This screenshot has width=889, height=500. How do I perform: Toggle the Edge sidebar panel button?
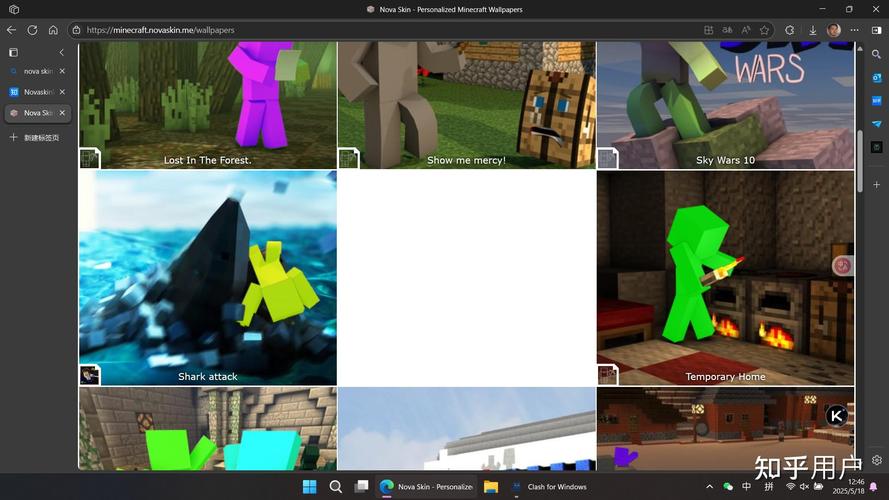point(877,30)
